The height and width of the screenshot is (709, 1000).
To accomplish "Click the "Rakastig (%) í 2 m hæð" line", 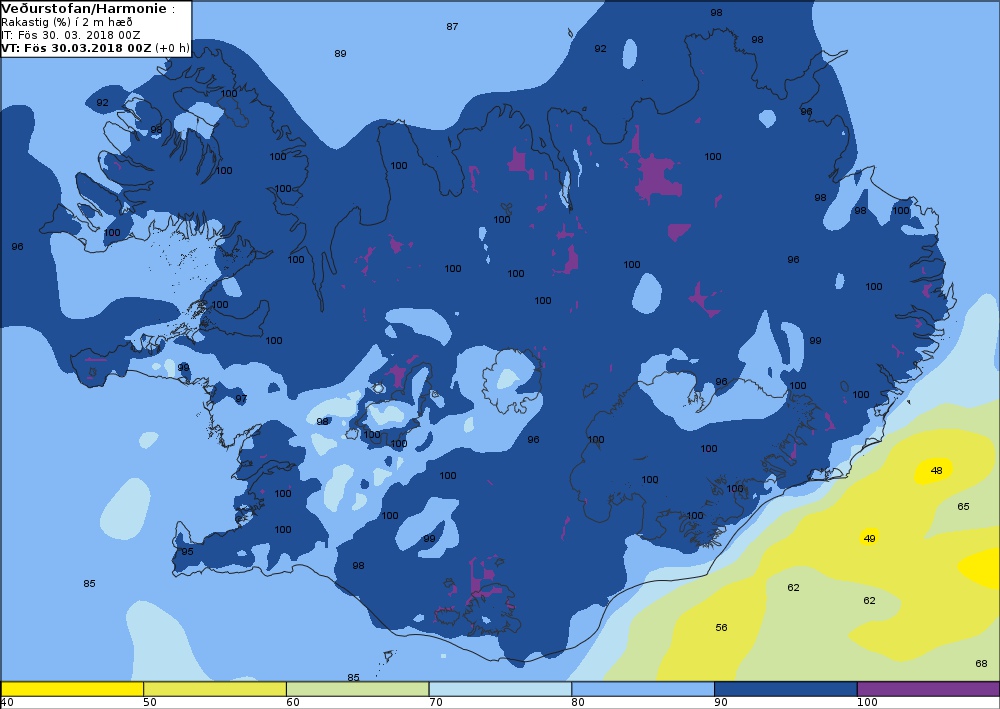I will tap(67, 22).
